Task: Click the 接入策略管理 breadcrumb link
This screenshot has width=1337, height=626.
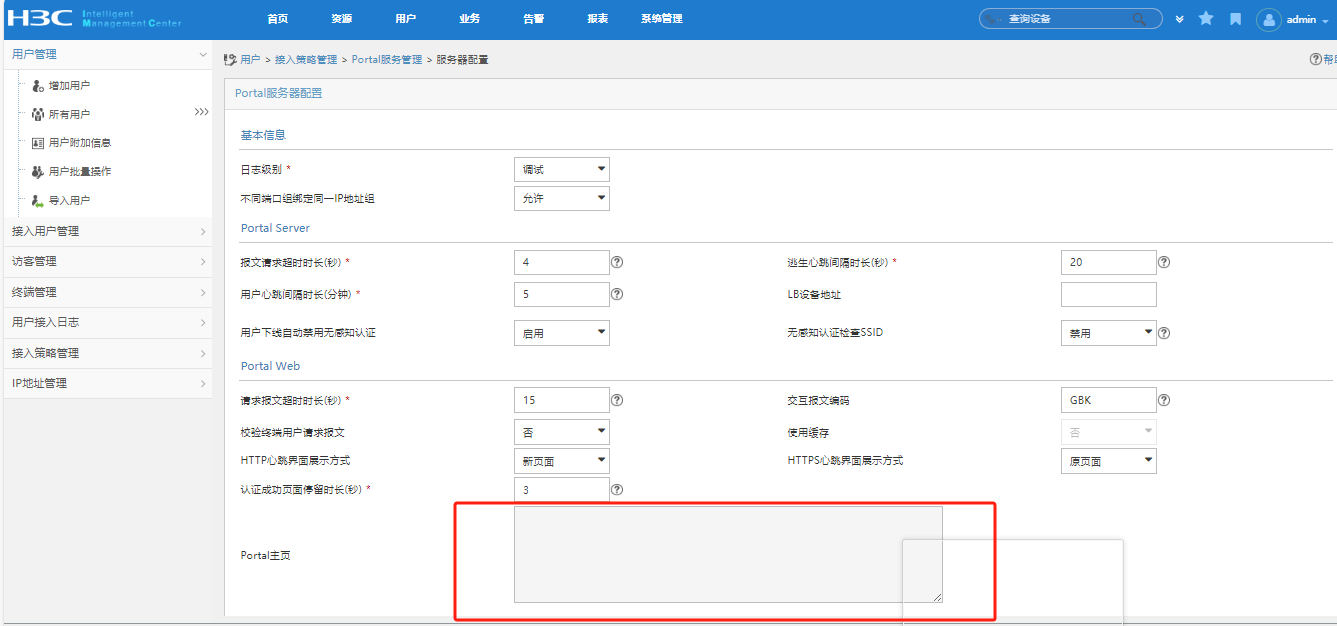Action: pyautogui.click(x=306, y=60)
